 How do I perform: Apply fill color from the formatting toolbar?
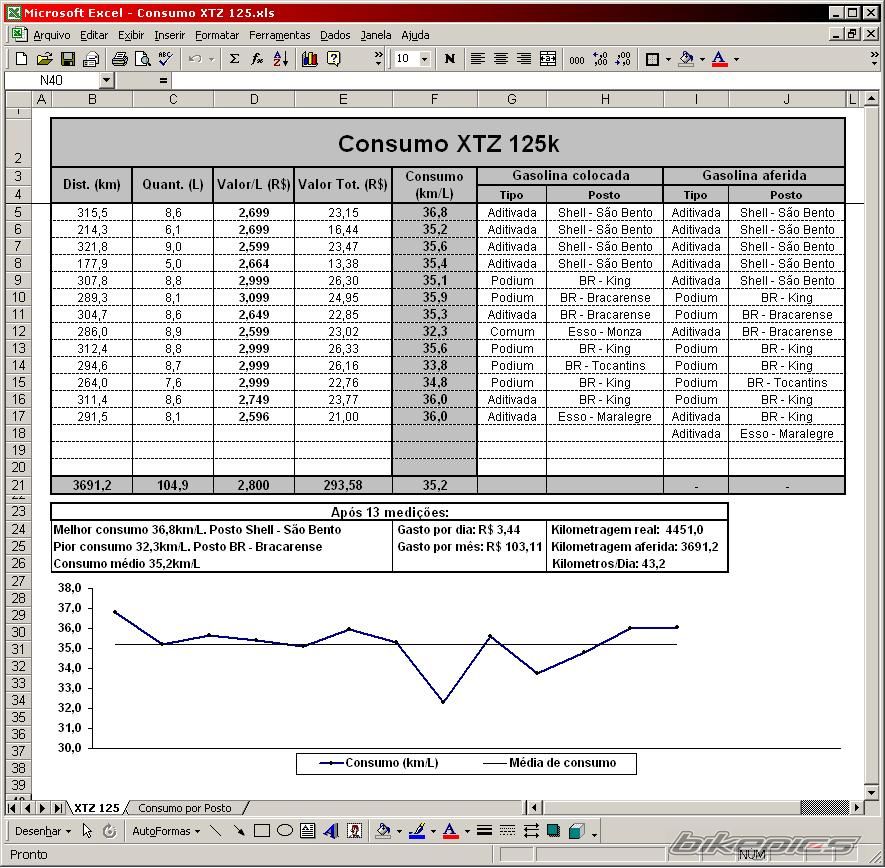(x=686, y=59)
